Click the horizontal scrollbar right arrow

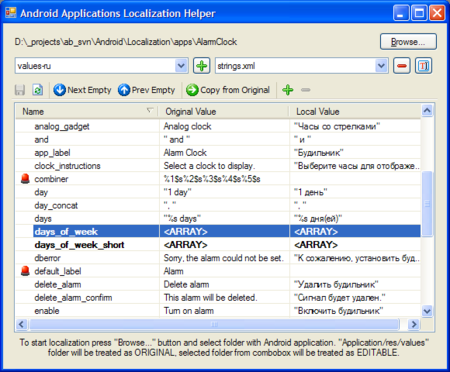[x=414, y=324]
